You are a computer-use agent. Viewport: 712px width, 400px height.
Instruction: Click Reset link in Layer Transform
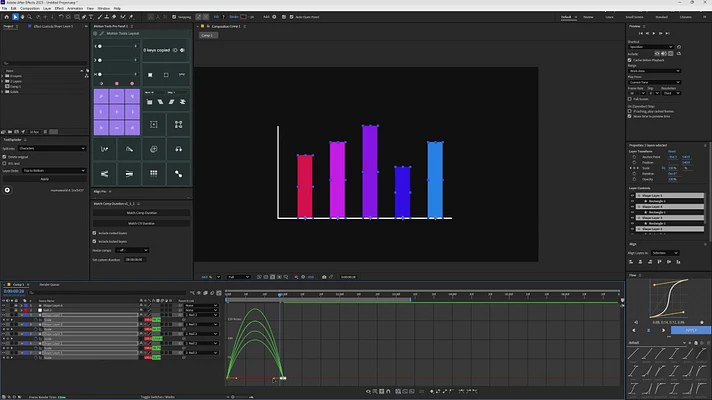pos(672,151)
